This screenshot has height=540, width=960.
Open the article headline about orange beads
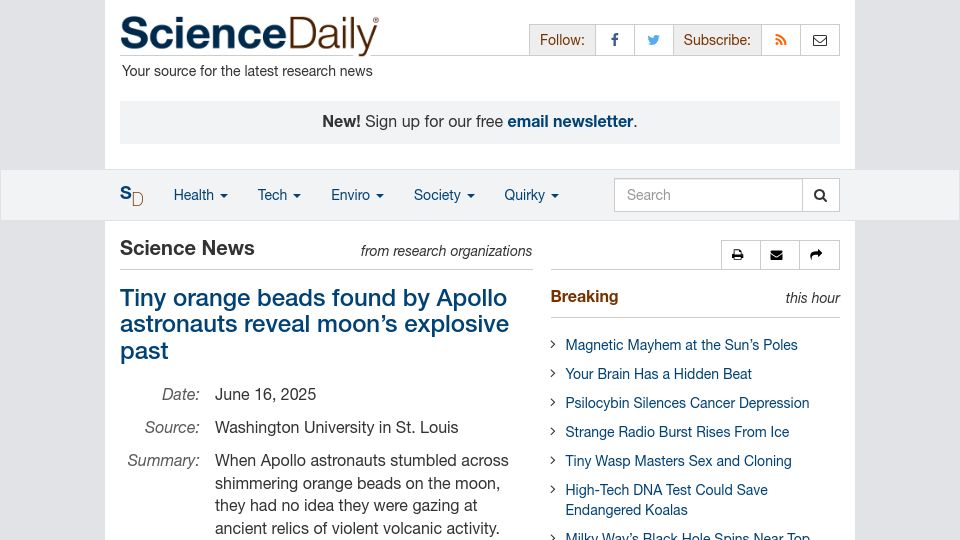click(x=314, y=324)
